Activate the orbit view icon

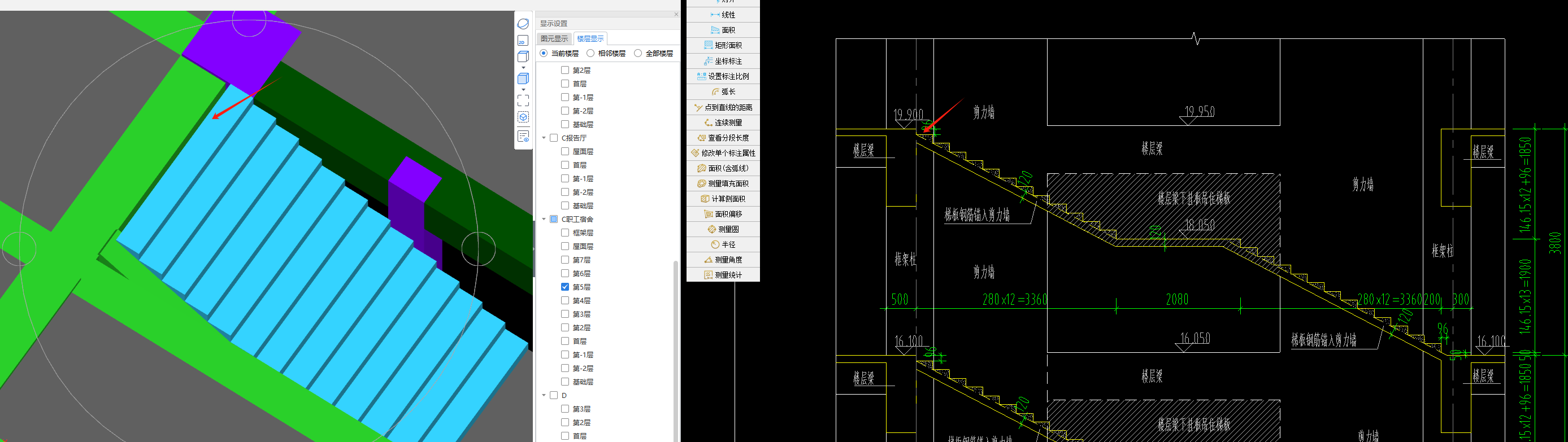point(523,24)
